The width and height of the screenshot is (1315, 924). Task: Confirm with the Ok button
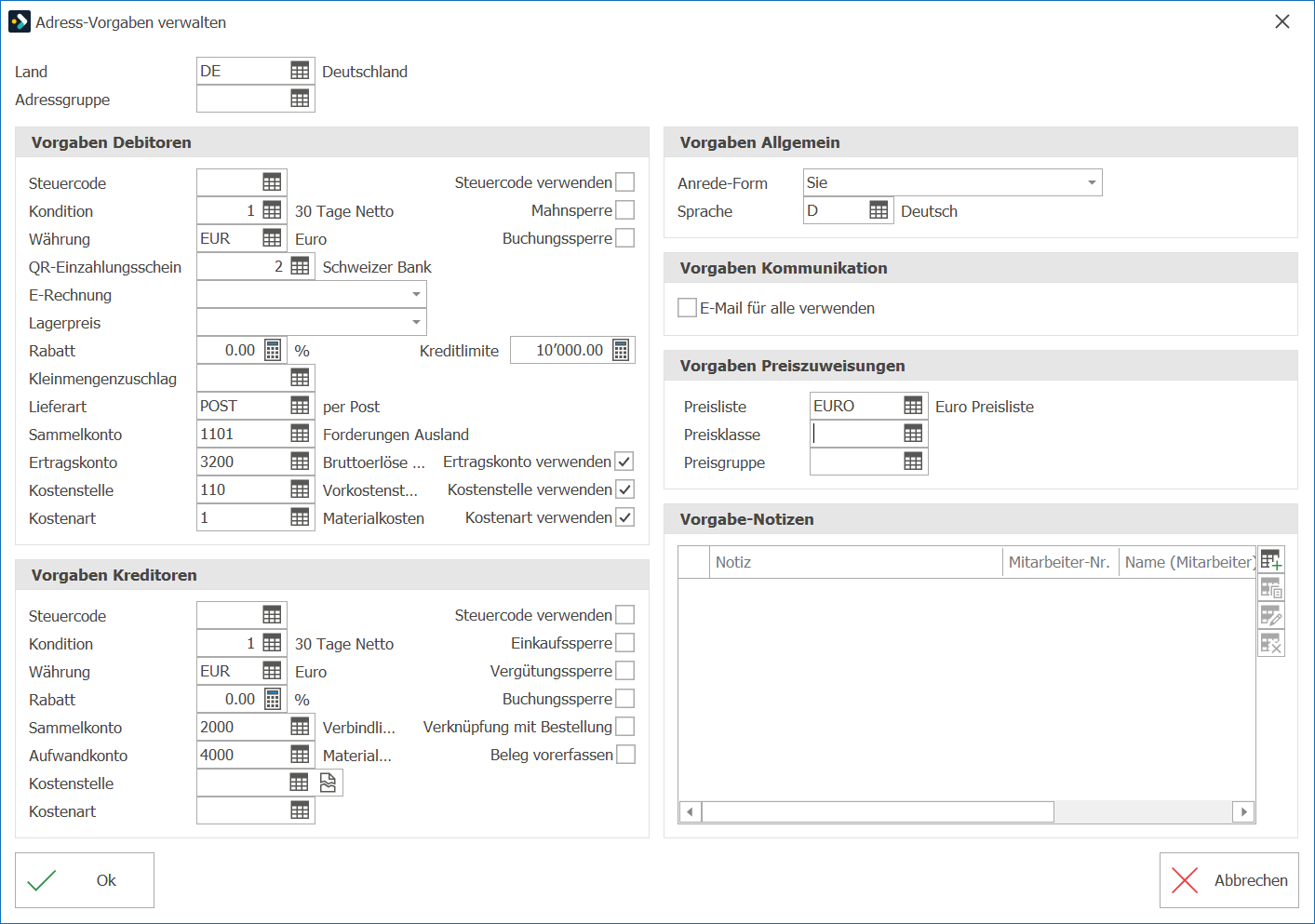85,880
